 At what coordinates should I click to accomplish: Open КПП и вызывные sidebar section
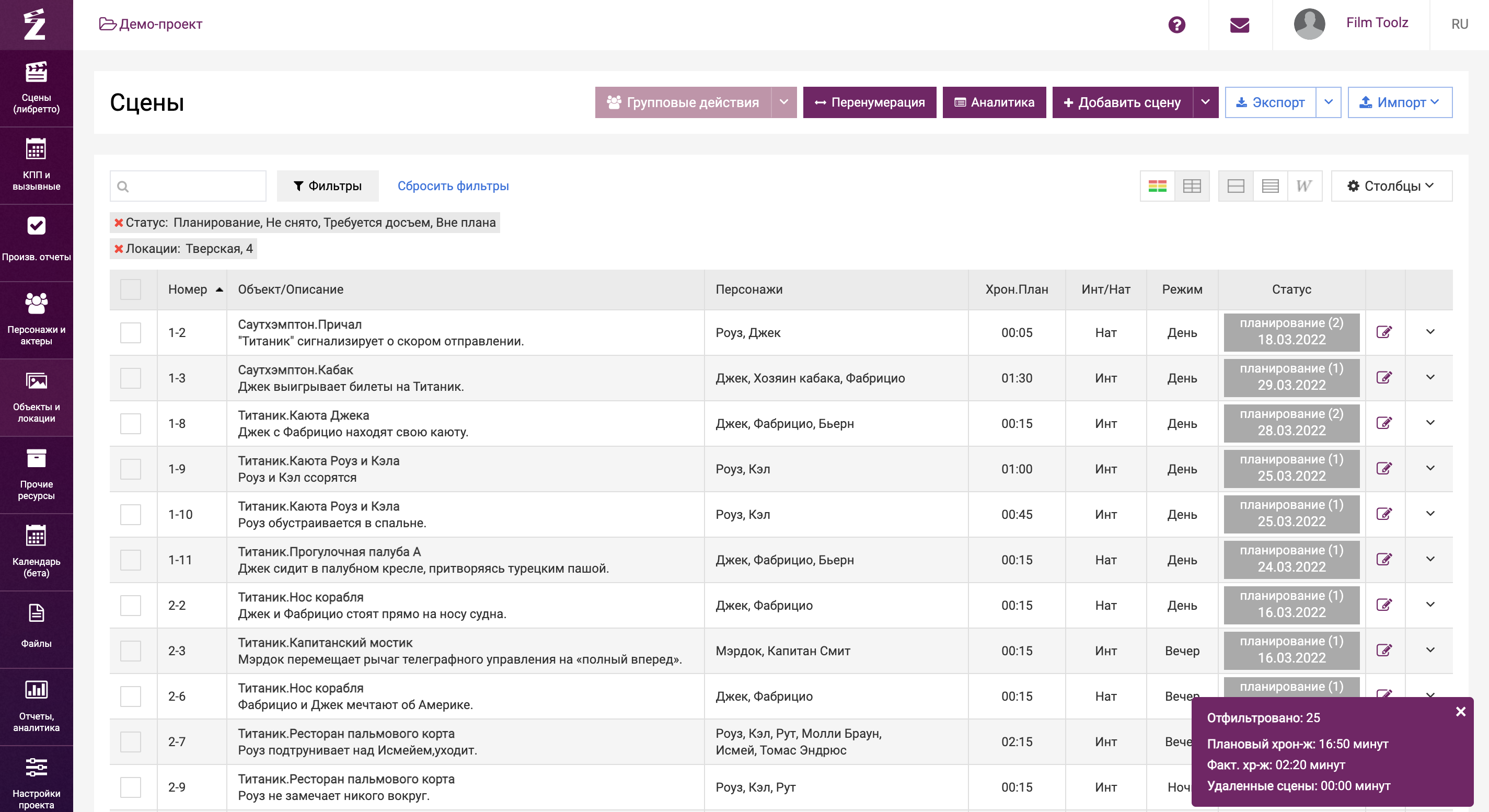pos(37,165)
